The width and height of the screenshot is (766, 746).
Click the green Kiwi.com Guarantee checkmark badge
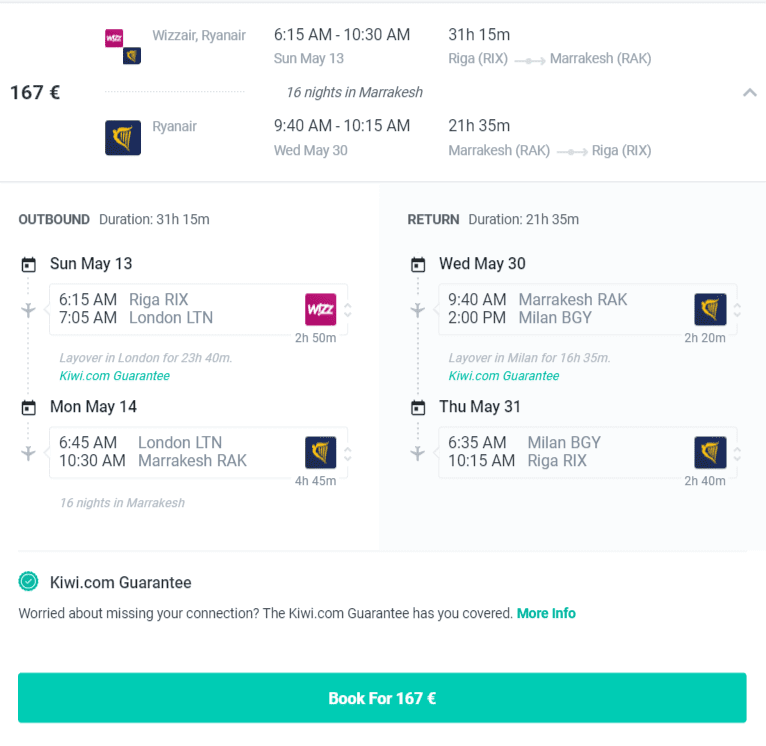[28, 581]
